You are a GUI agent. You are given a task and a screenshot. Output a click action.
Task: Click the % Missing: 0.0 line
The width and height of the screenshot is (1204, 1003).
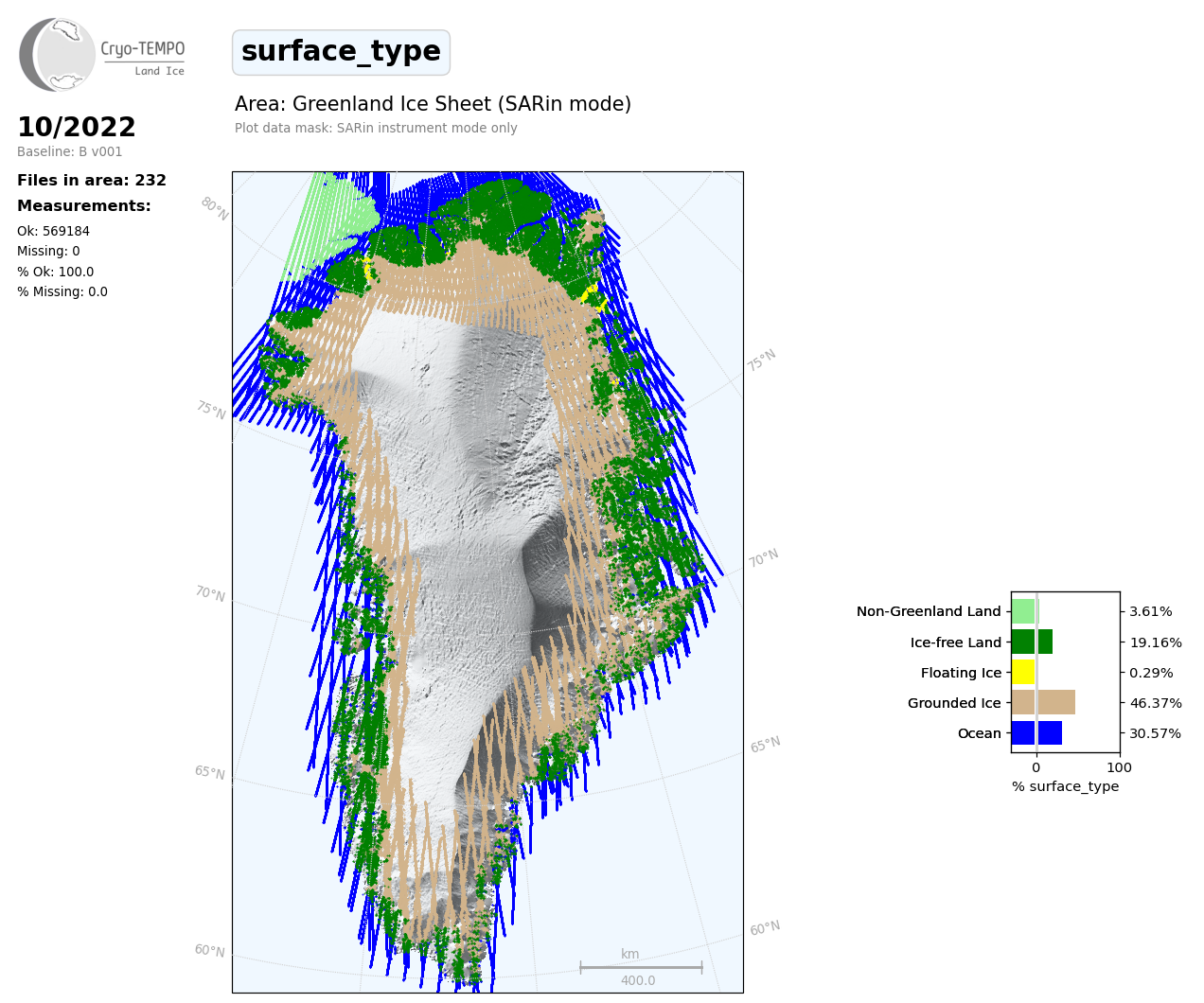62,292
